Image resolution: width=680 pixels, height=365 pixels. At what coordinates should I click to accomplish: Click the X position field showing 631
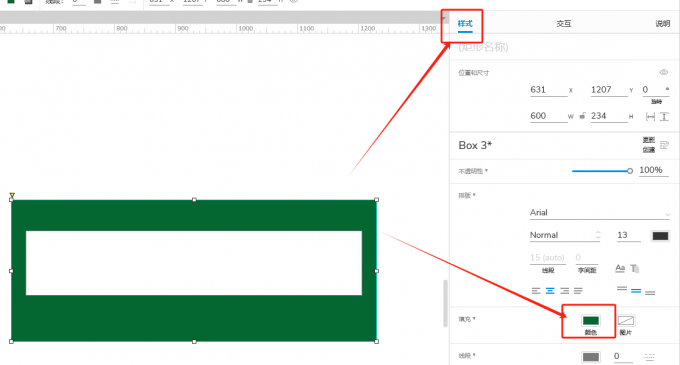[x=548, y=90]
